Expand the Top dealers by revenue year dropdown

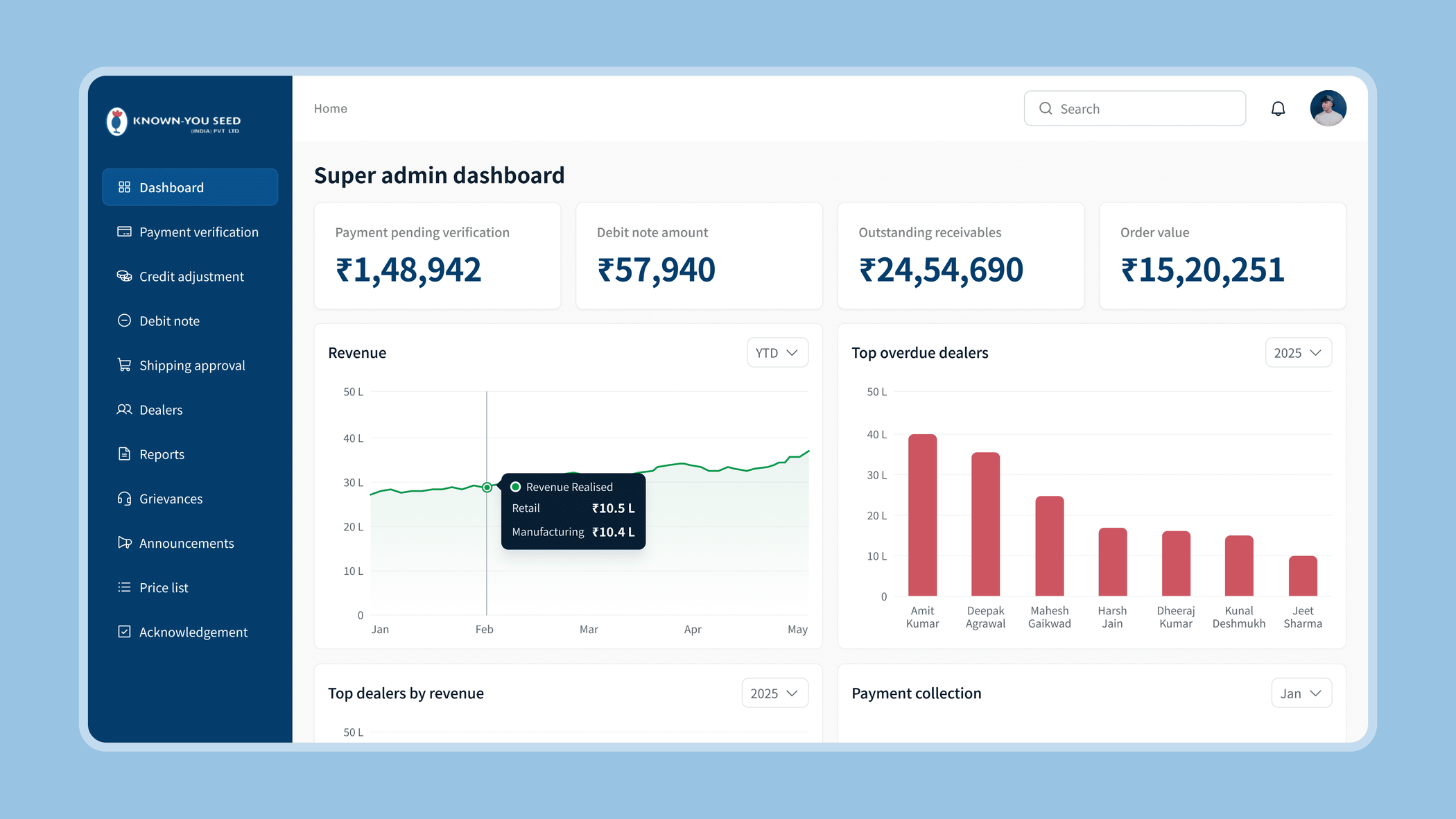774,693
